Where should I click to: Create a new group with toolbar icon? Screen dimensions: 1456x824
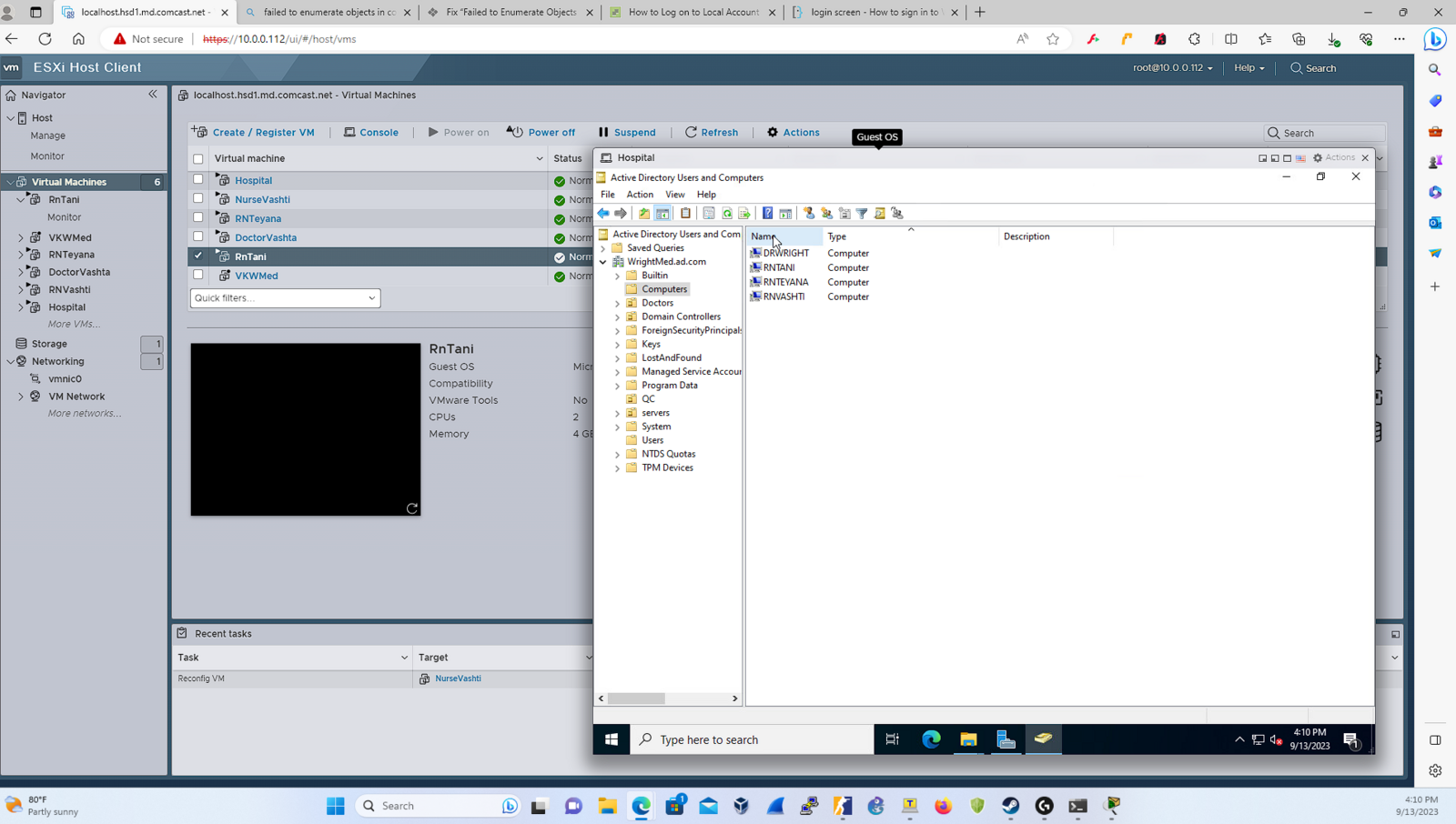tap(826, 214)
